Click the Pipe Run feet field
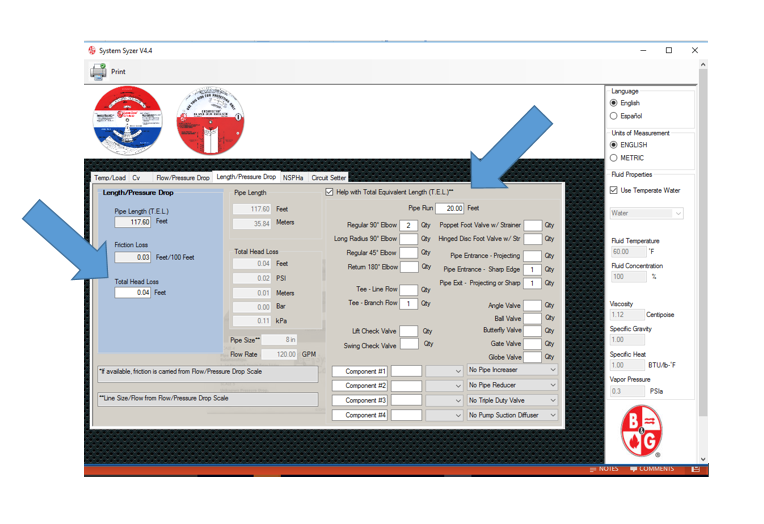Screen dimensions: 764x524 (449, 208)
